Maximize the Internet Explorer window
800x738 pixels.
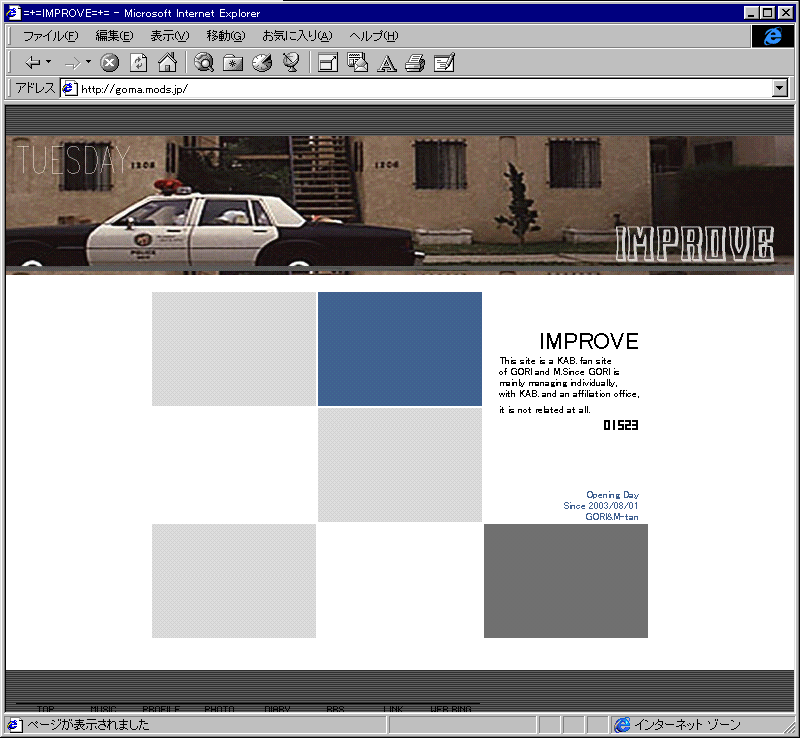pos(768,13)
